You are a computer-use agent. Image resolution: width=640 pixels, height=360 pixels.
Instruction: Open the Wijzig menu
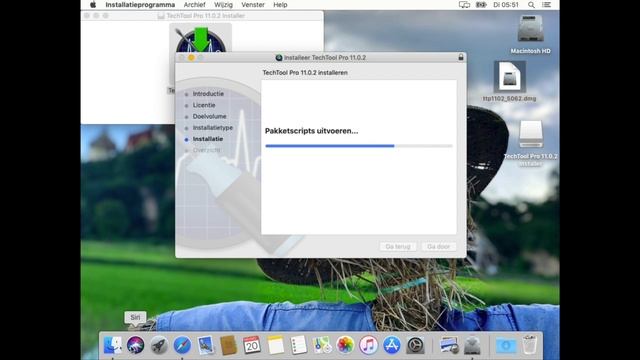pos(223,5)
